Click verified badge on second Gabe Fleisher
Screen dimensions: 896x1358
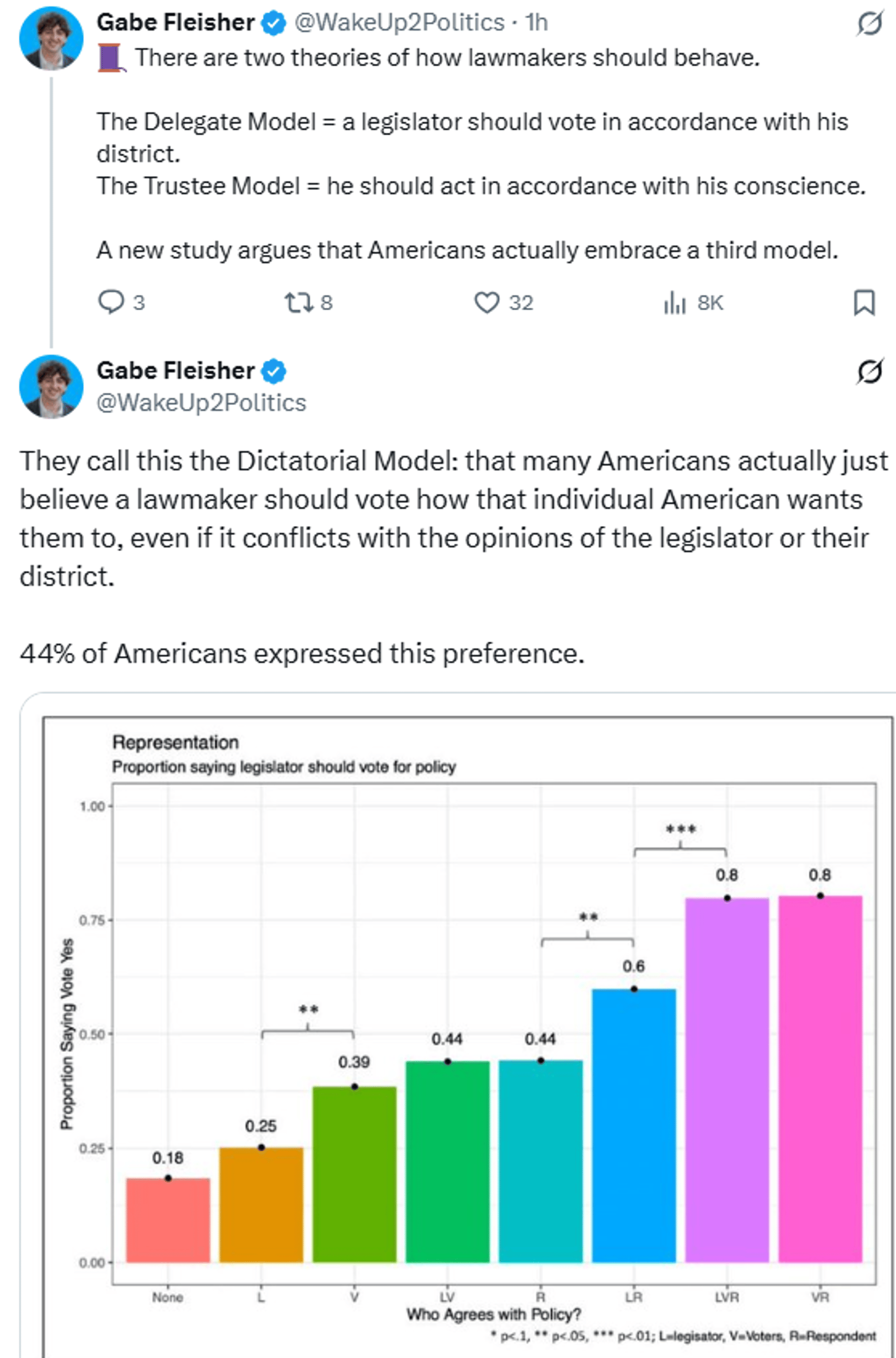[274, 371]
